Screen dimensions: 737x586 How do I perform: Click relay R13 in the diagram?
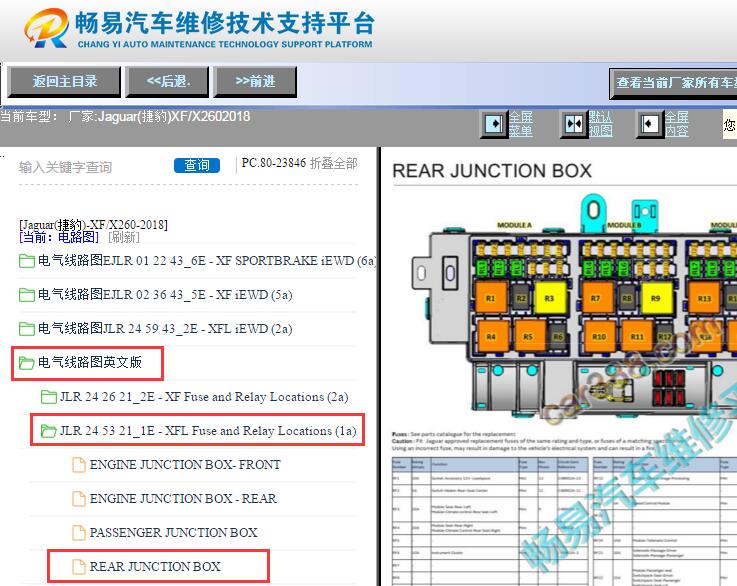(704, 298)
